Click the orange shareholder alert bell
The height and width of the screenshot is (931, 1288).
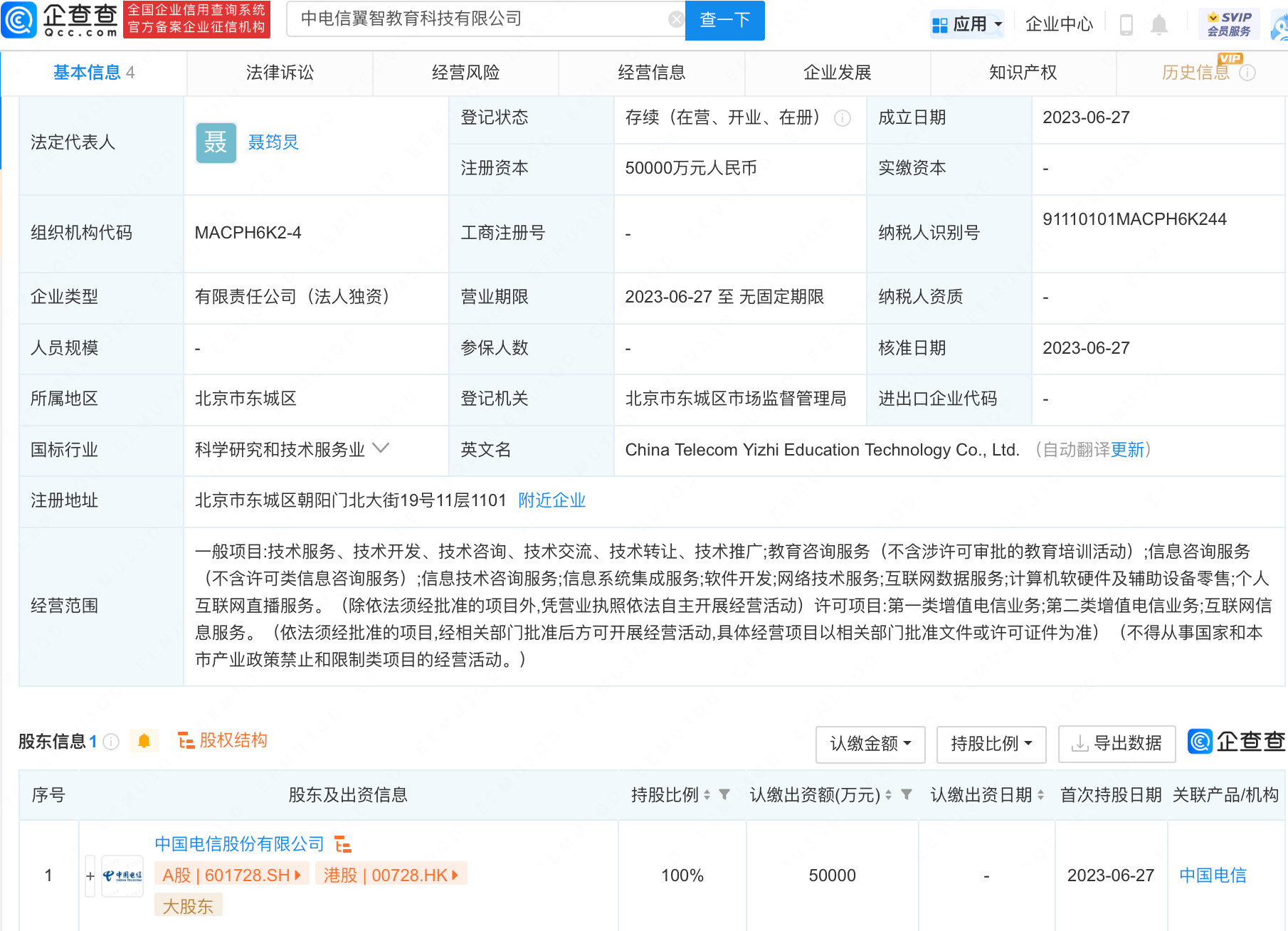[x=144, y=741]
